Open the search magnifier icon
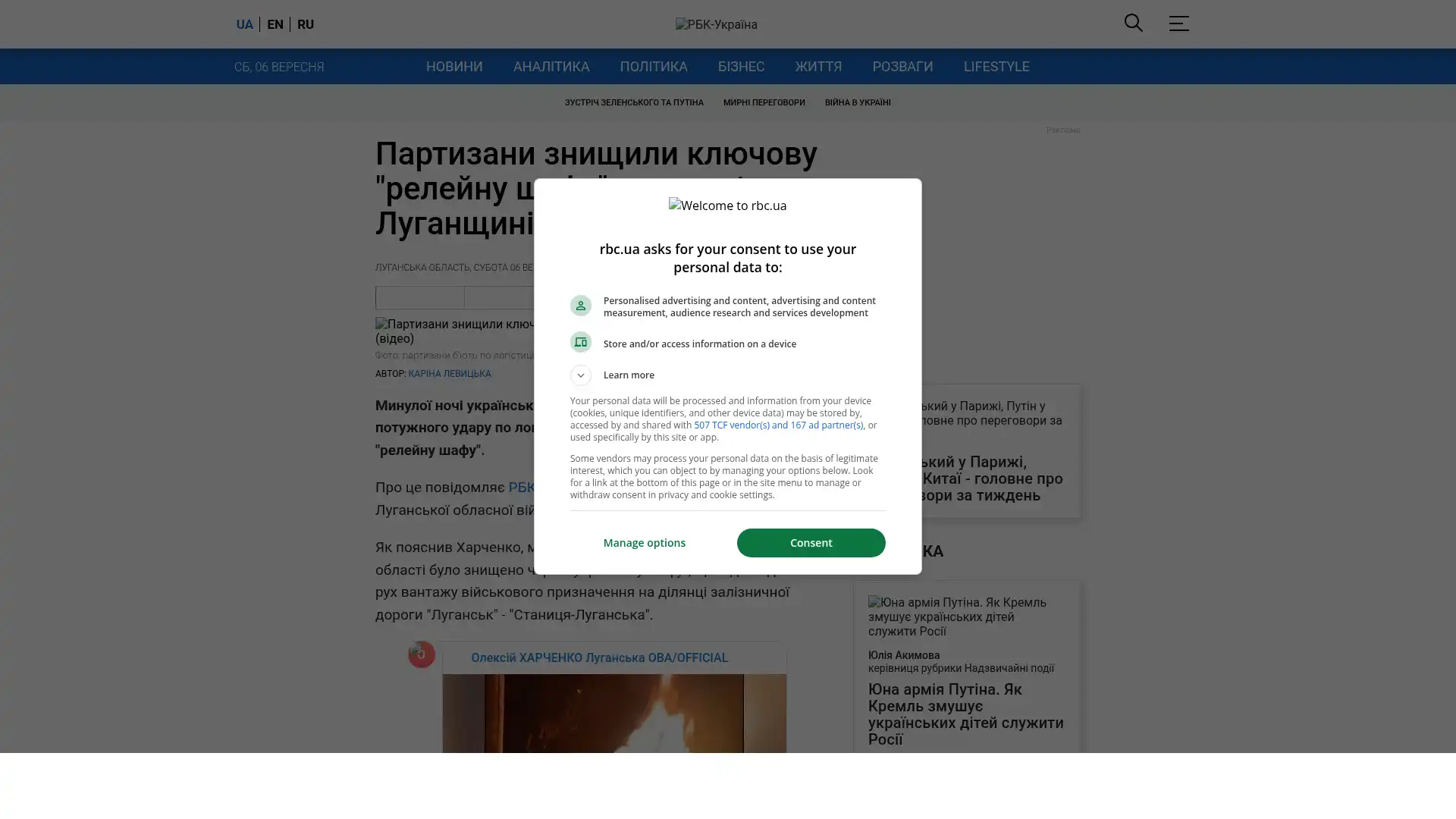 (1133, 24)
